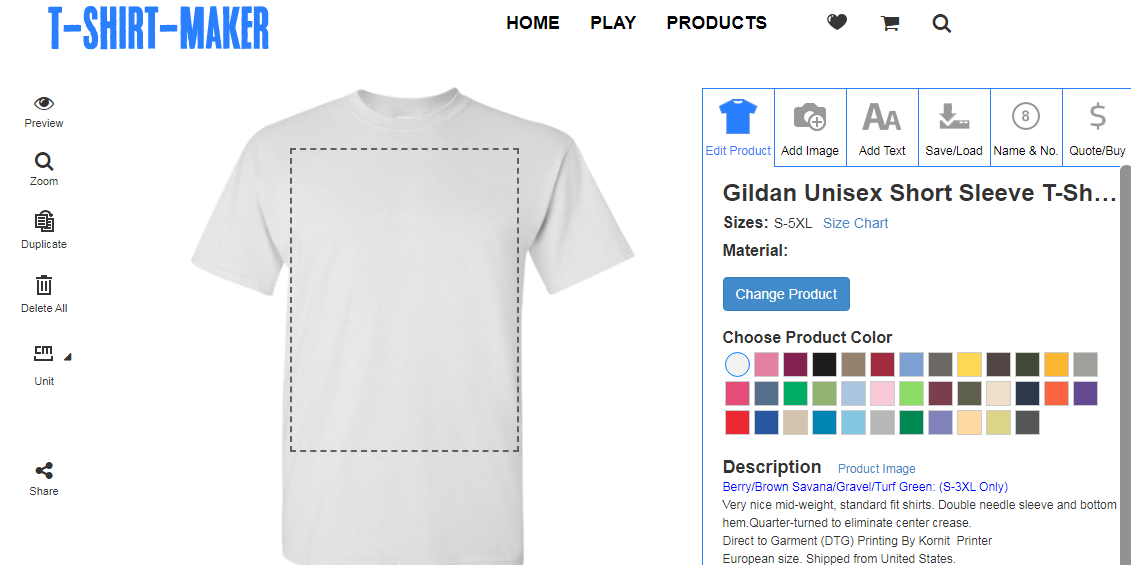Open the PRODUCTS menu item
This screenshot has height=565, width=1131.
point(716,23)
